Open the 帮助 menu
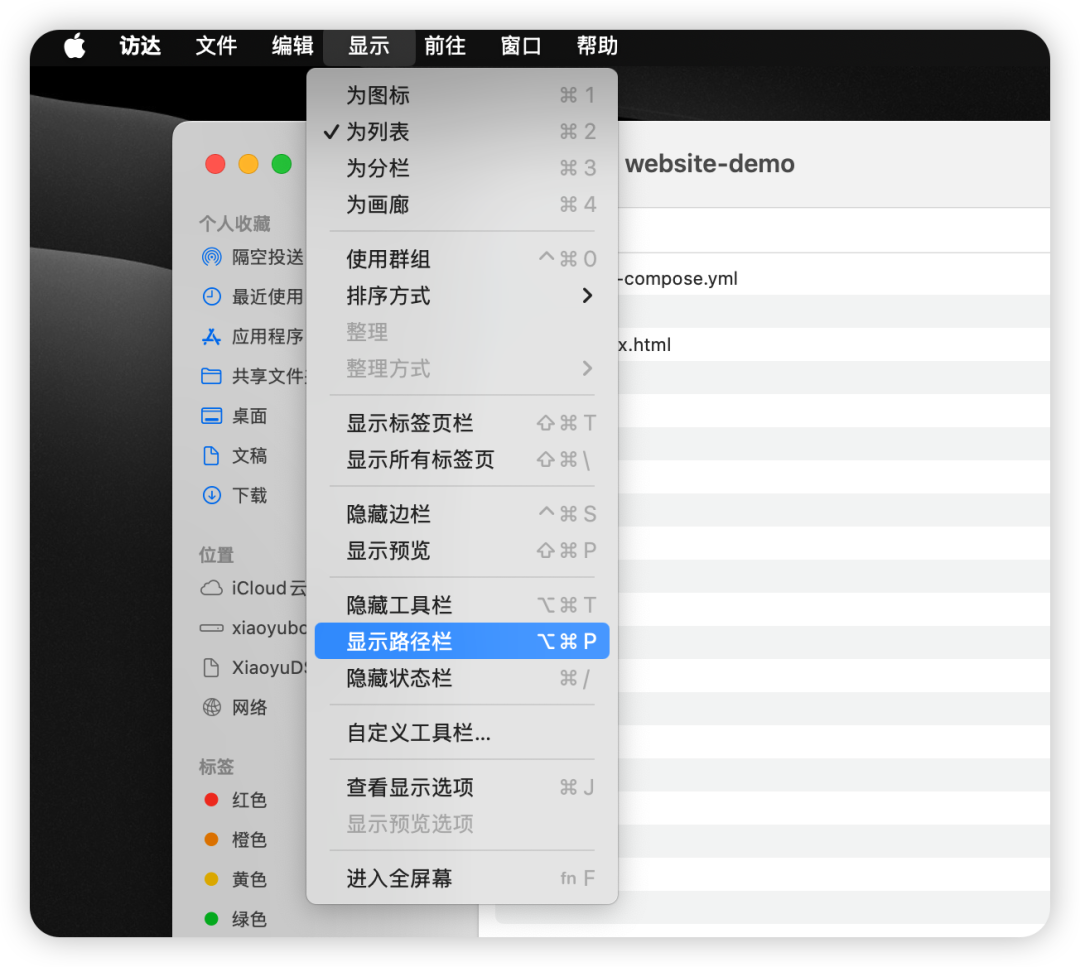Image resolution: width=1080 pixels, height=967 pixels. [x=596, y=46]
